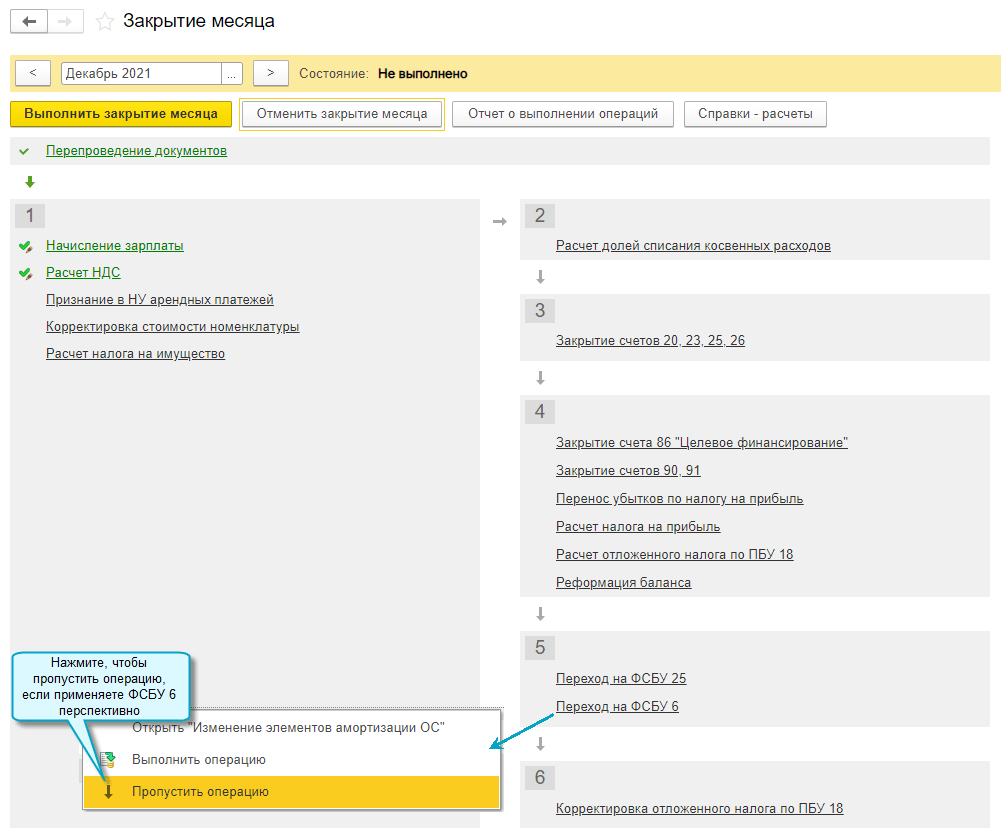Screen dimensions: 1001x834
Task: Open Перепроведение документов link
Action: pyautogui.click(x=137, y=151)
